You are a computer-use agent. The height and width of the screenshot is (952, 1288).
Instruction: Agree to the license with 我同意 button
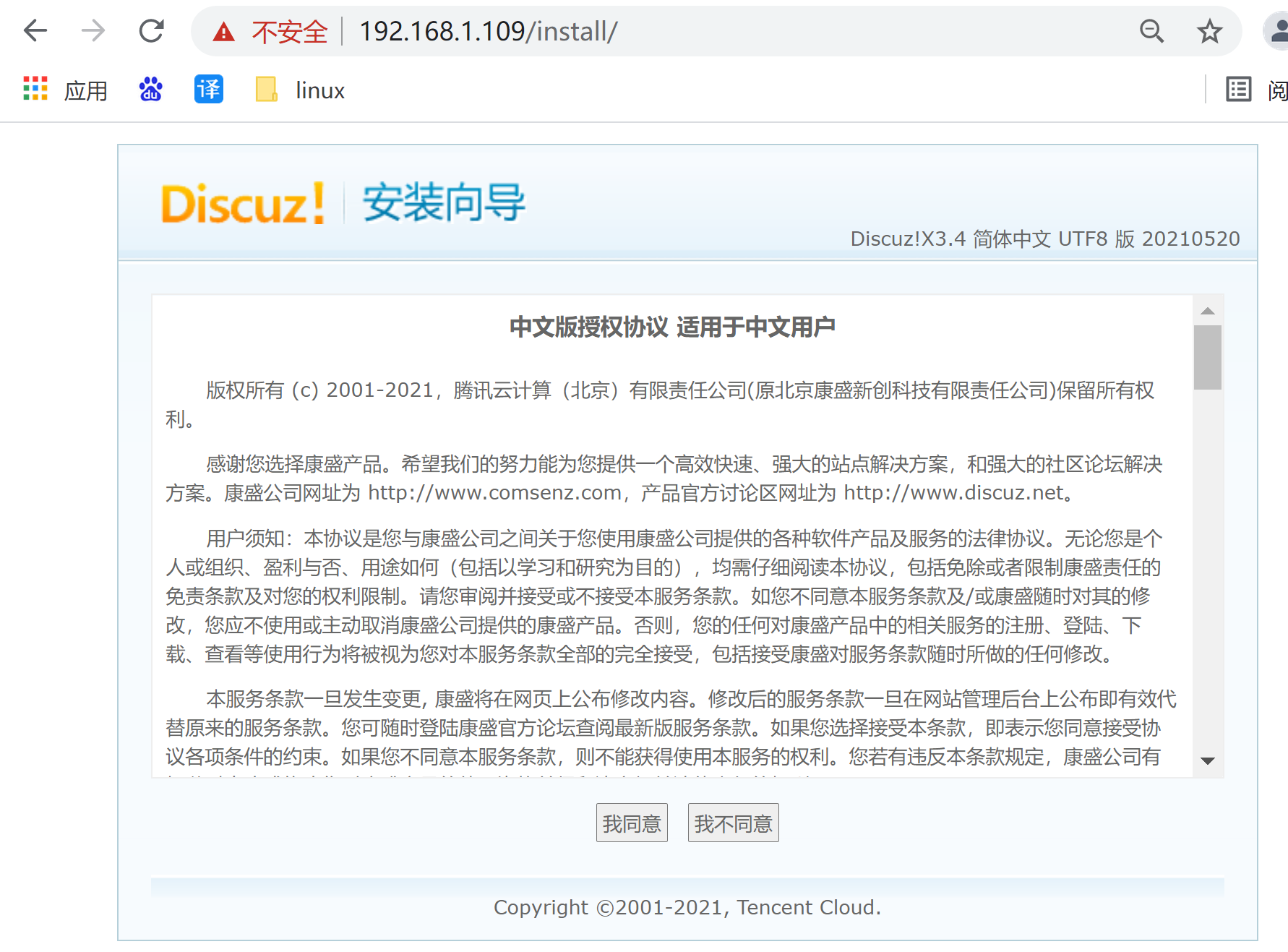pos(632,823)
